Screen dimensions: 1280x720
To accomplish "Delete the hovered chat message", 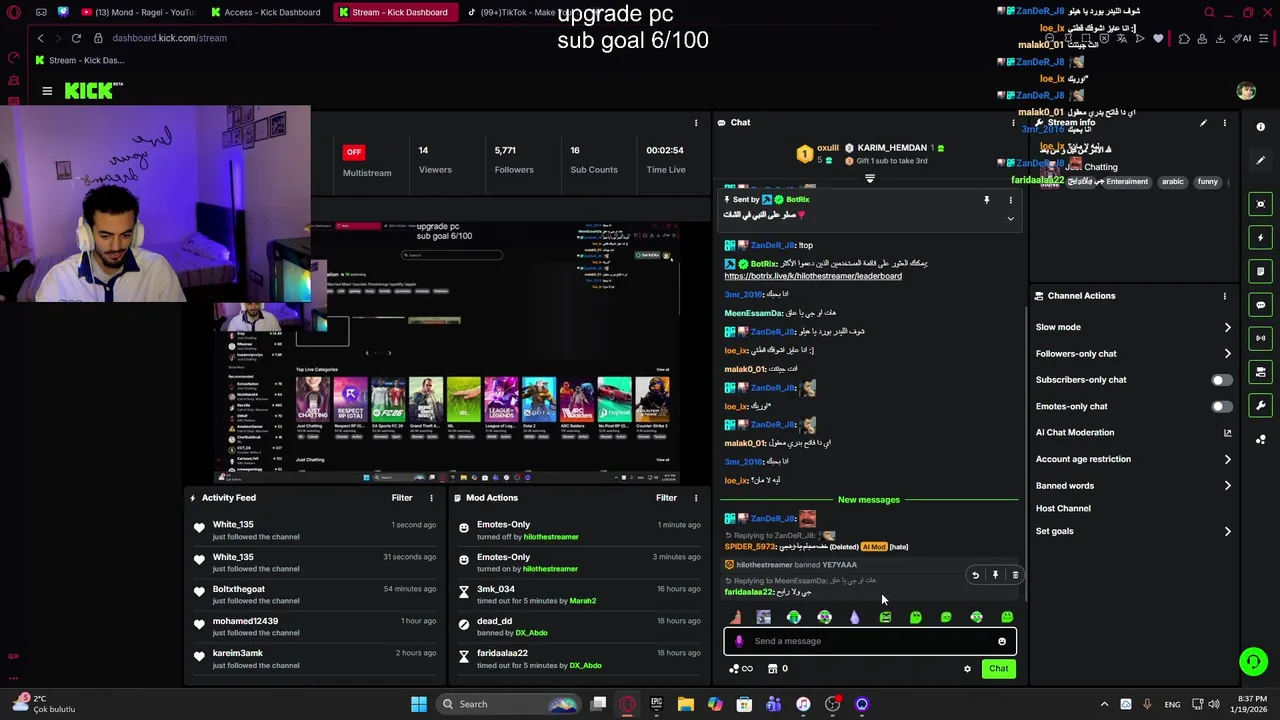I will [x=1015, y=575].
